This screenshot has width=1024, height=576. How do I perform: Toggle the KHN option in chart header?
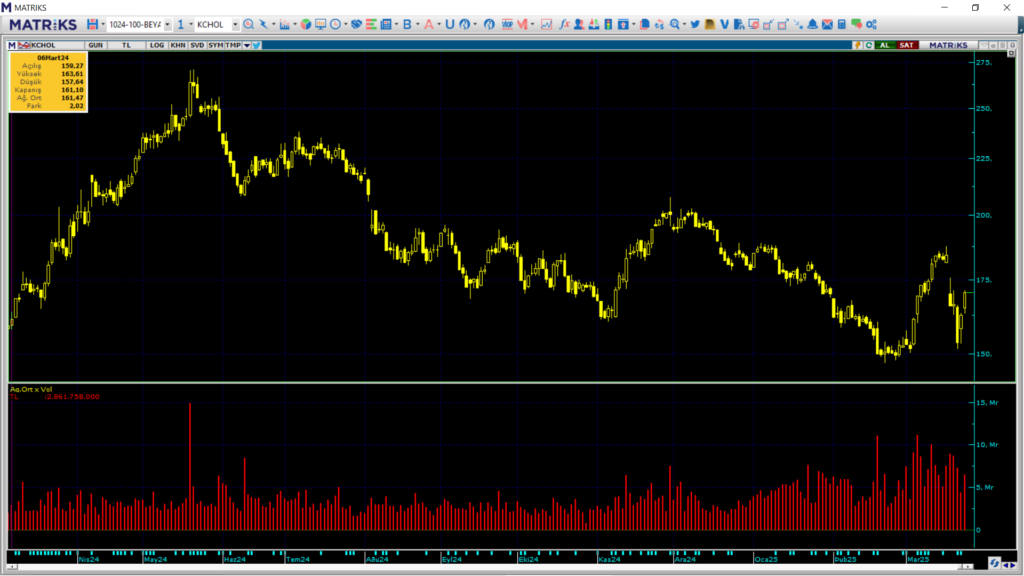tap(177, 45)
